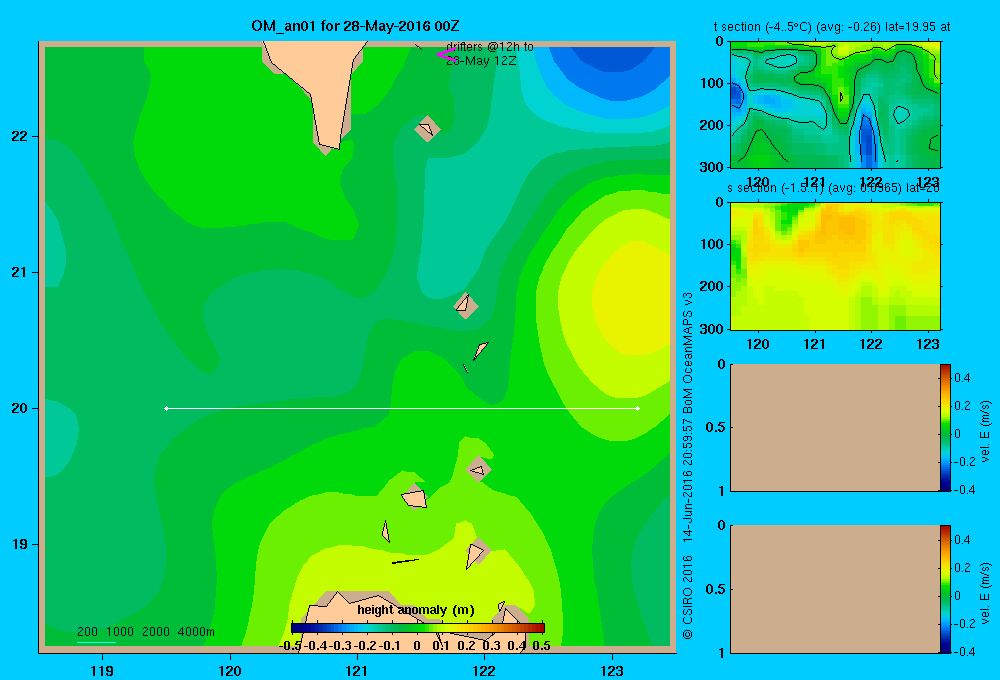Click the 'vel. E (m/s)' label of upper color bar
Screen dimensions: 1000x680
click(985, 431)
